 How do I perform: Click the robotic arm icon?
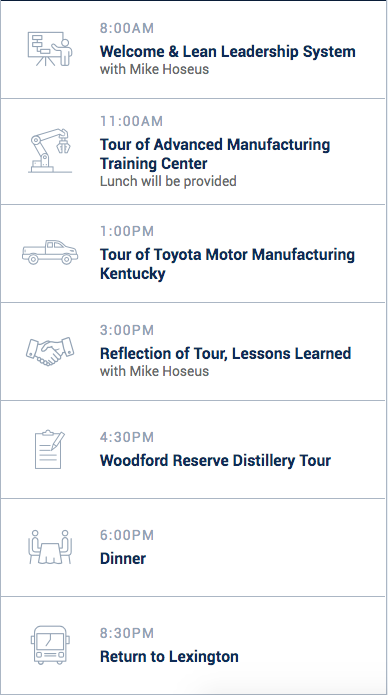coord(50,150)
